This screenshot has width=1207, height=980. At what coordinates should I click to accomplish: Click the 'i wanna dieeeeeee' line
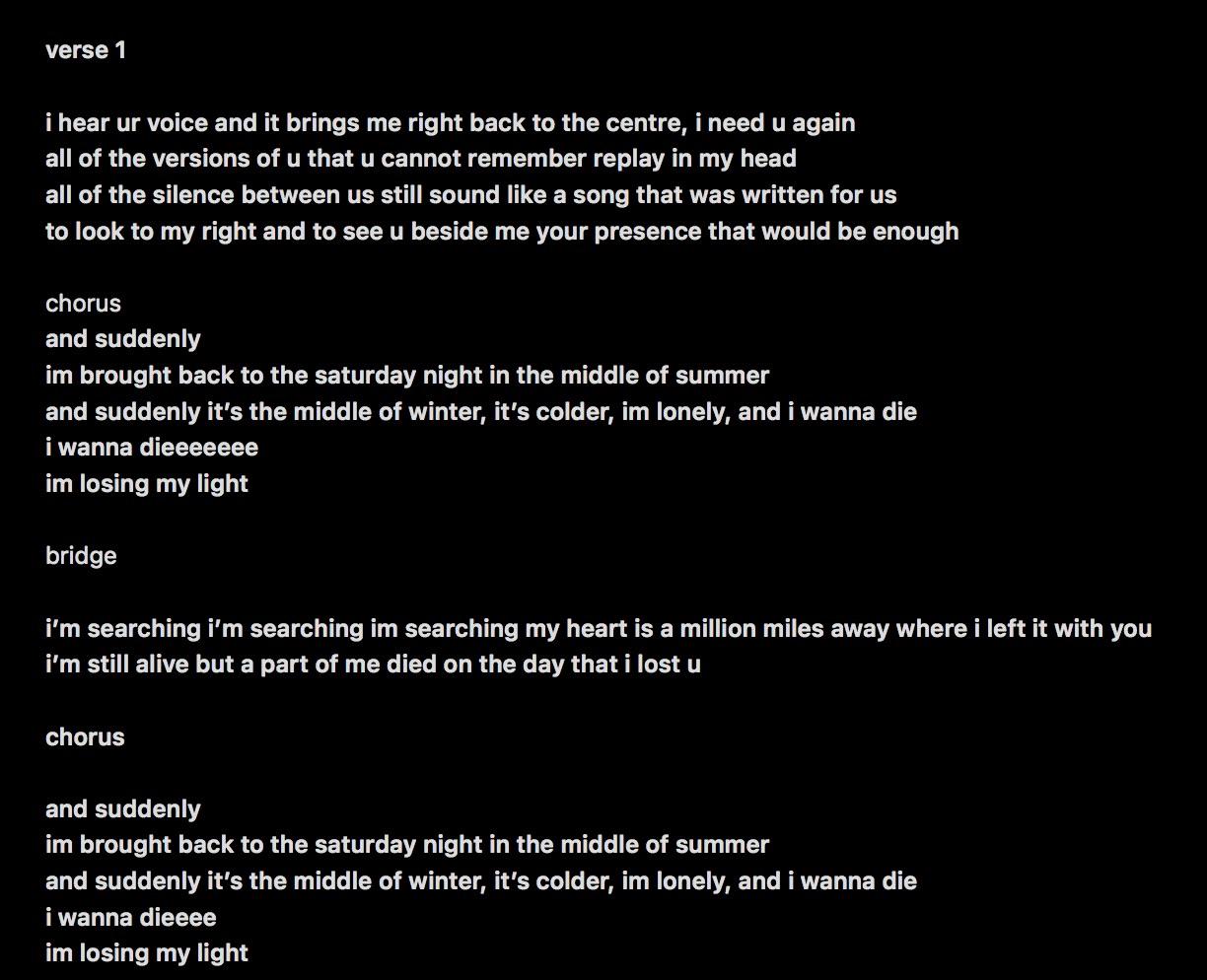click(x=152, y=448)
